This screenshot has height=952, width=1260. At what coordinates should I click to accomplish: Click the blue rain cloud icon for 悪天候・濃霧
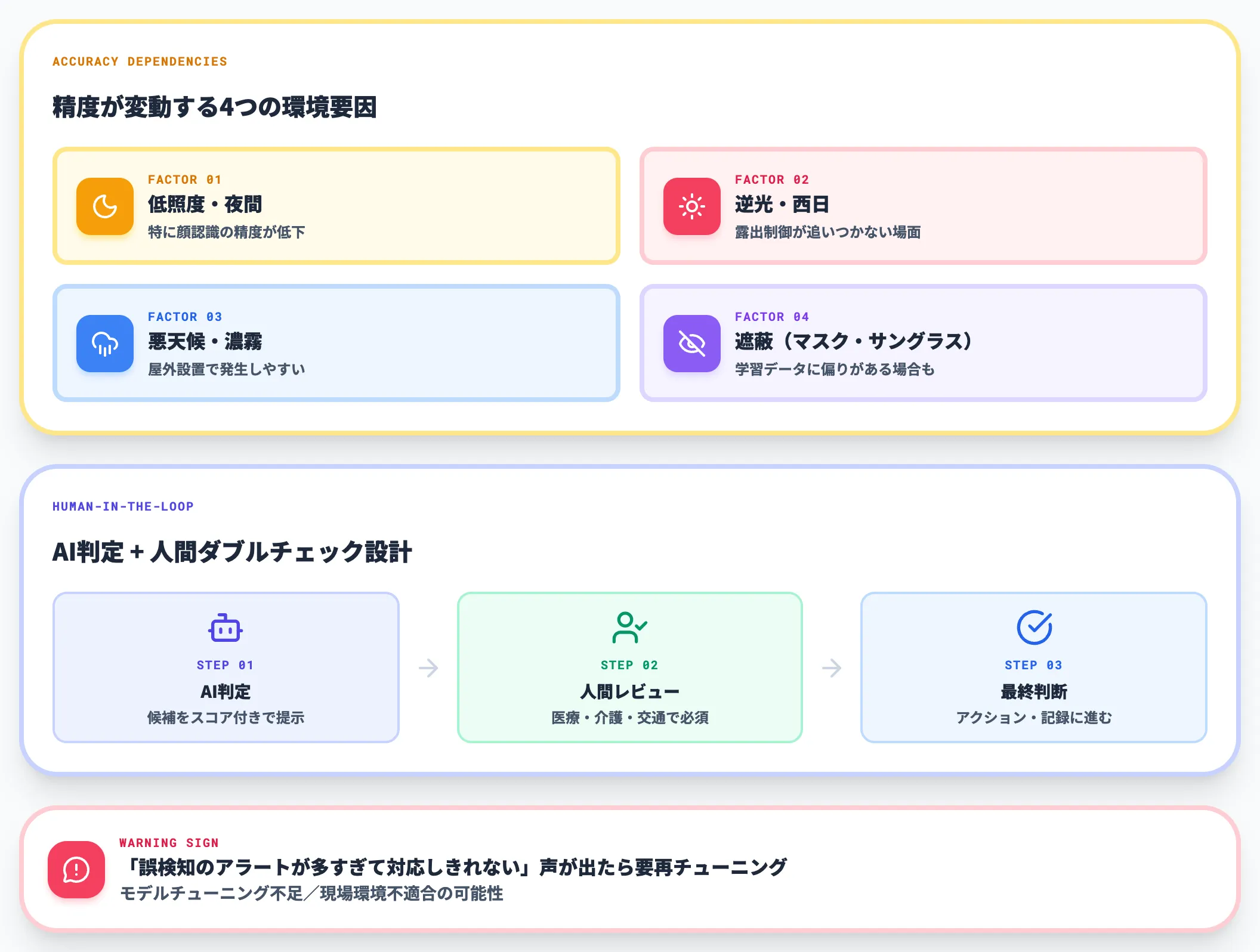click(x=105, y=344)
